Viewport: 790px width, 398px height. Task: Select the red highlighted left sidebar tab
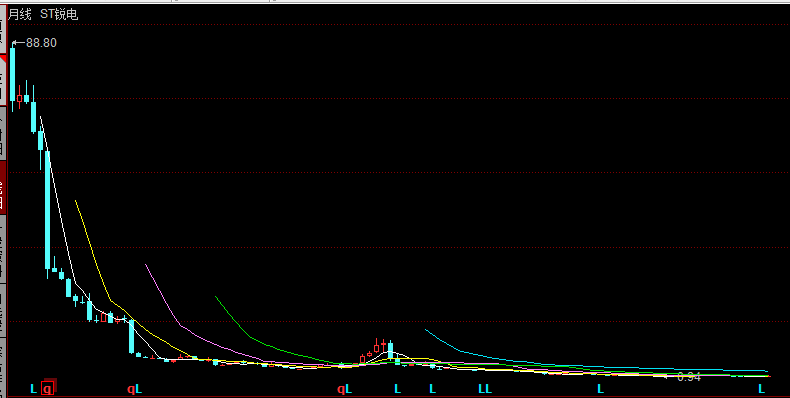point(3,186)
